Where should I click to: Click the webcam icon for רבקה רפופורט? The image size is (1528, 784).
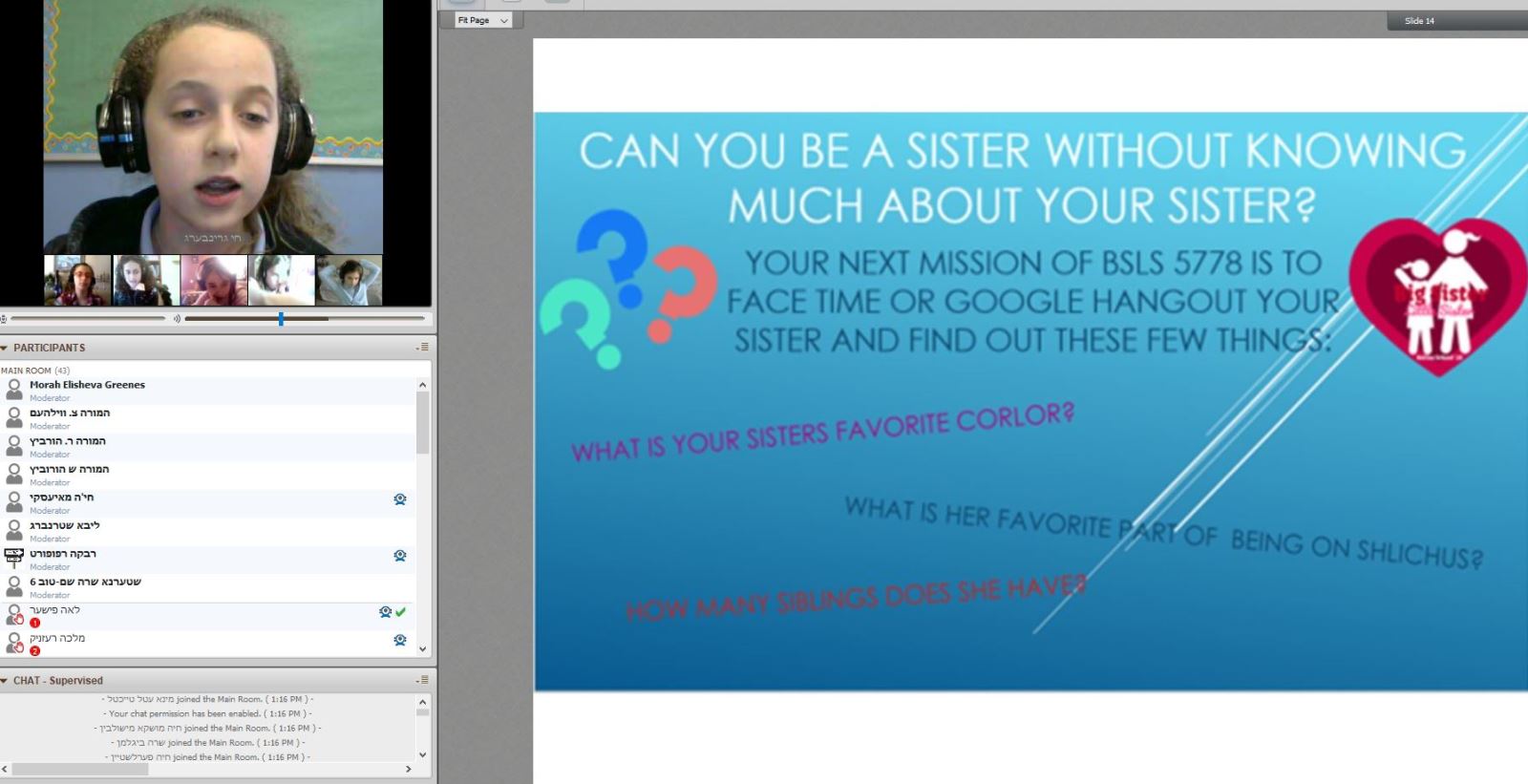(x=400, y=556)
